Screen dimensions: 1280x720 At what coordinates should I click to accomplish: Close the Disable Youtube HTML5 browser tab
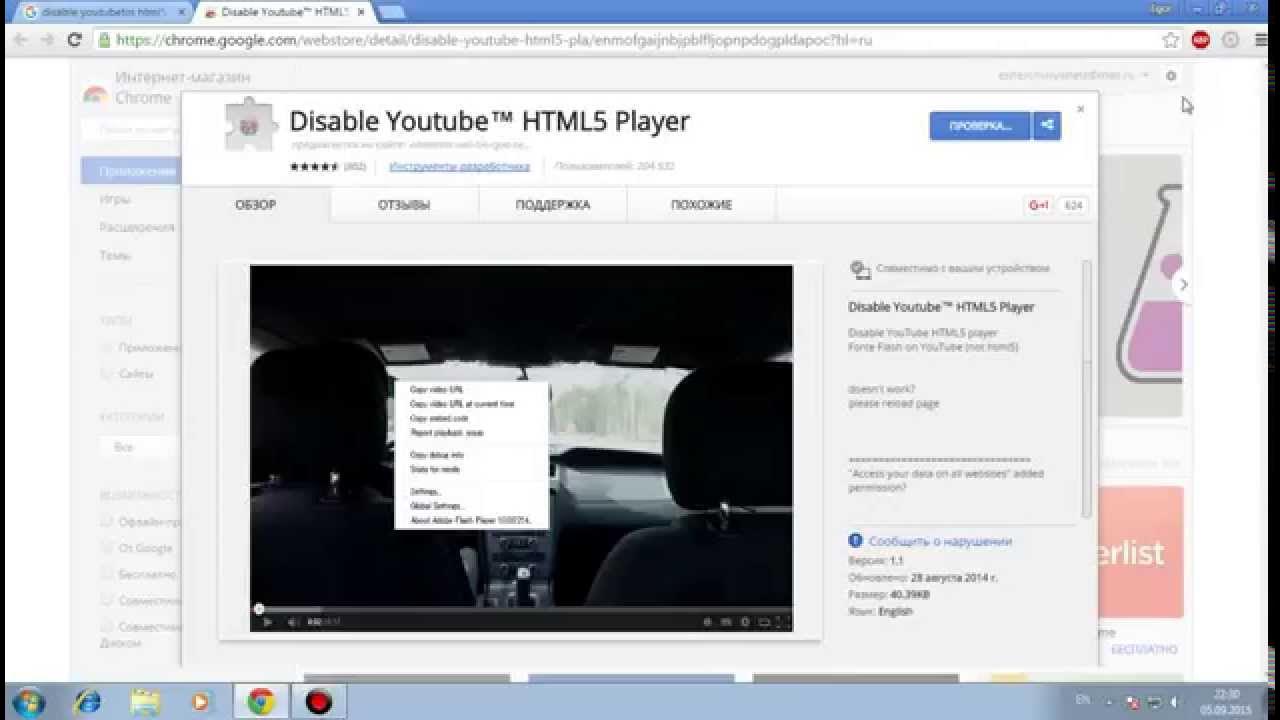pyautogui.click(x=361, y=12)
